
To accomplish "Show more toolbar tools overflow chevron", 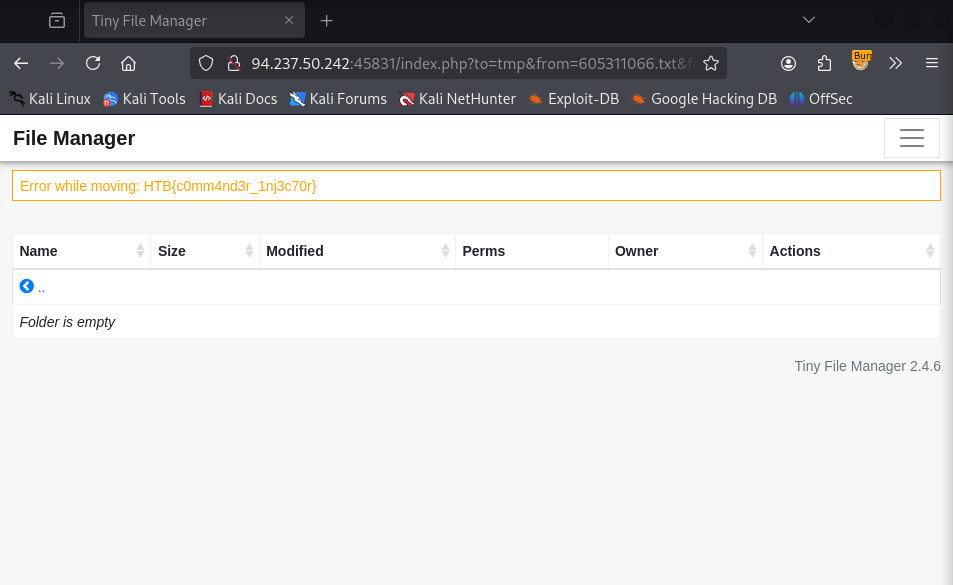I will [895, 63].
